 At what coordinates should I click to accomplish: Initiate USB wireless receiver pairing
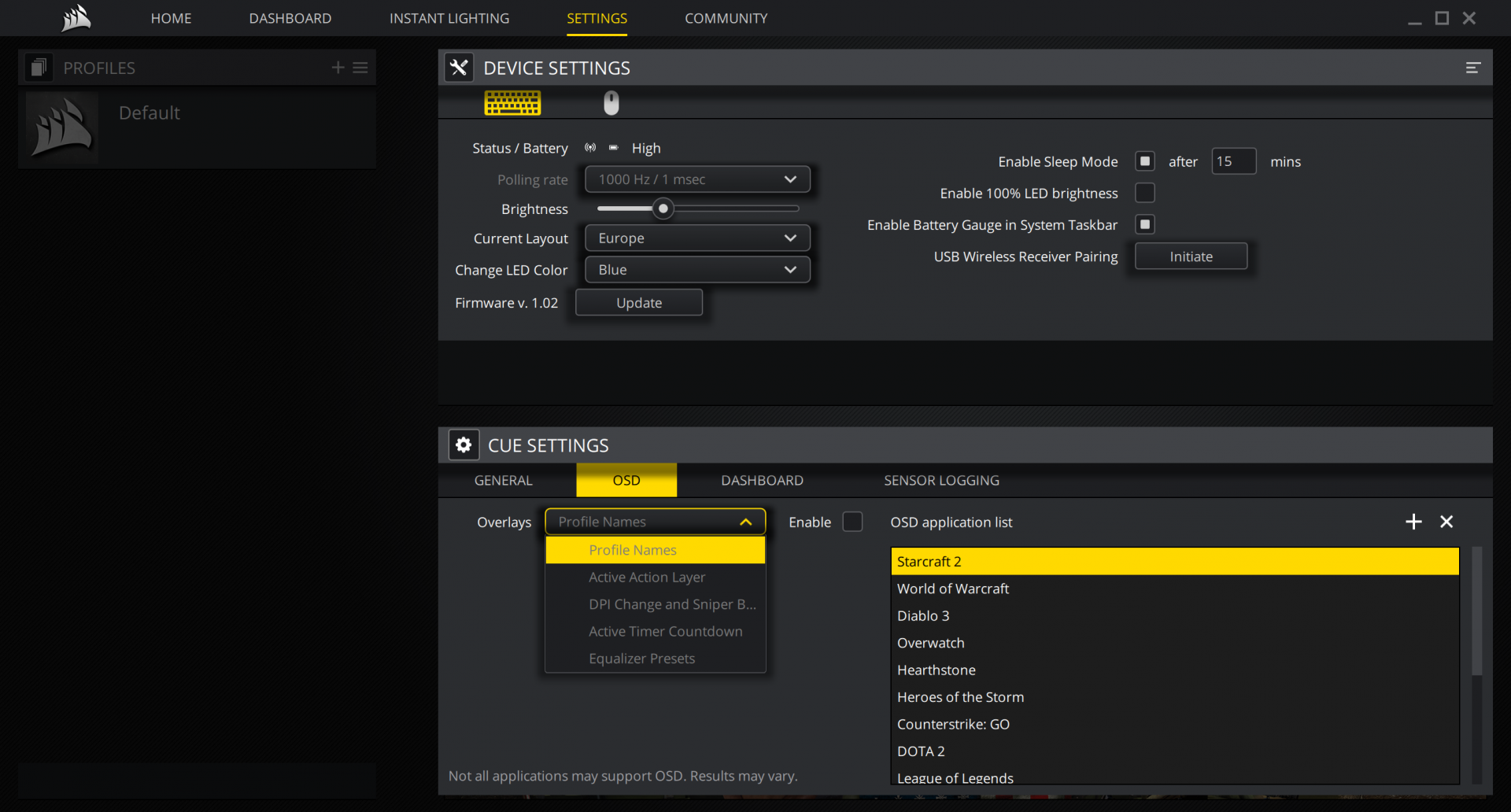click(1191, 257)
